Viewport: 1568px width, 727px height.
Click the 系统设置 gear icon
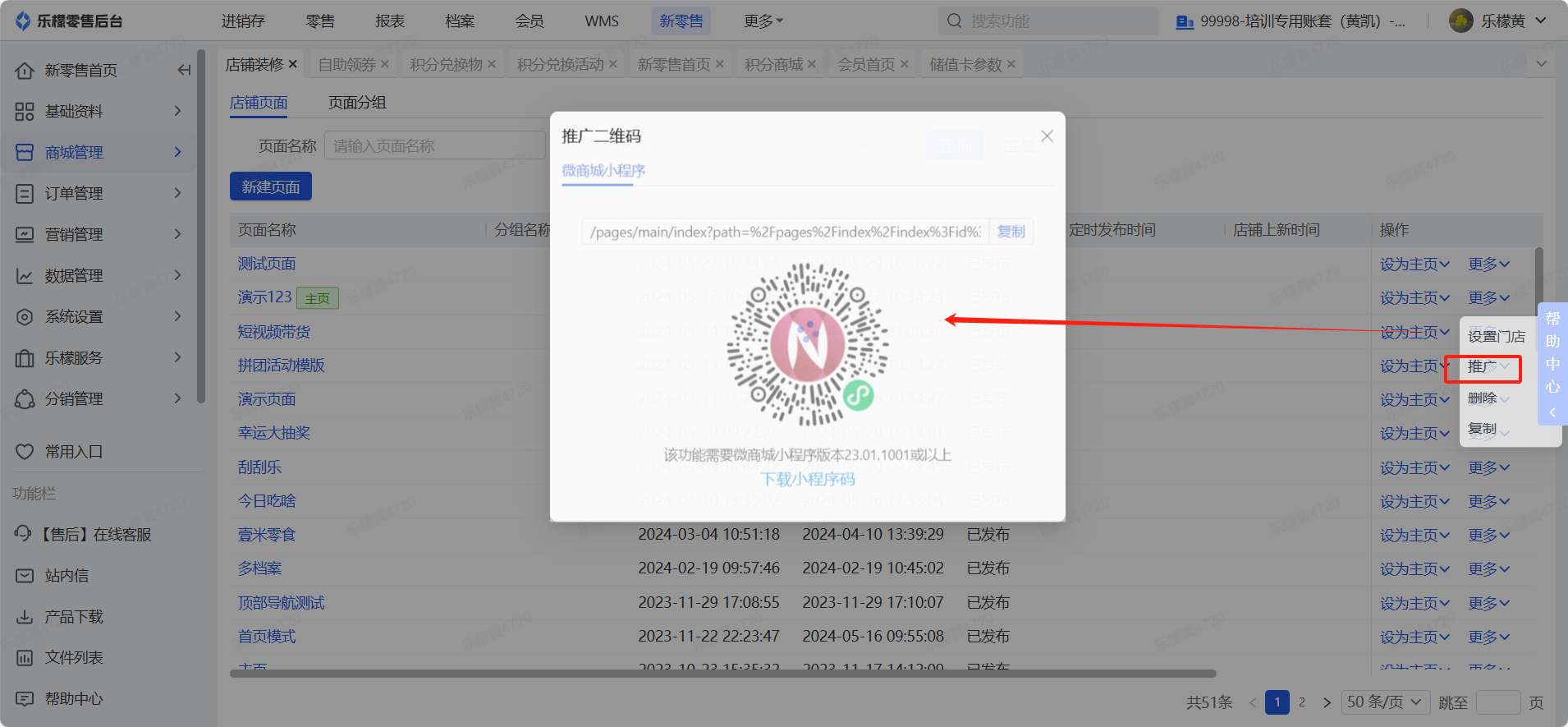(x=25, y=317)
